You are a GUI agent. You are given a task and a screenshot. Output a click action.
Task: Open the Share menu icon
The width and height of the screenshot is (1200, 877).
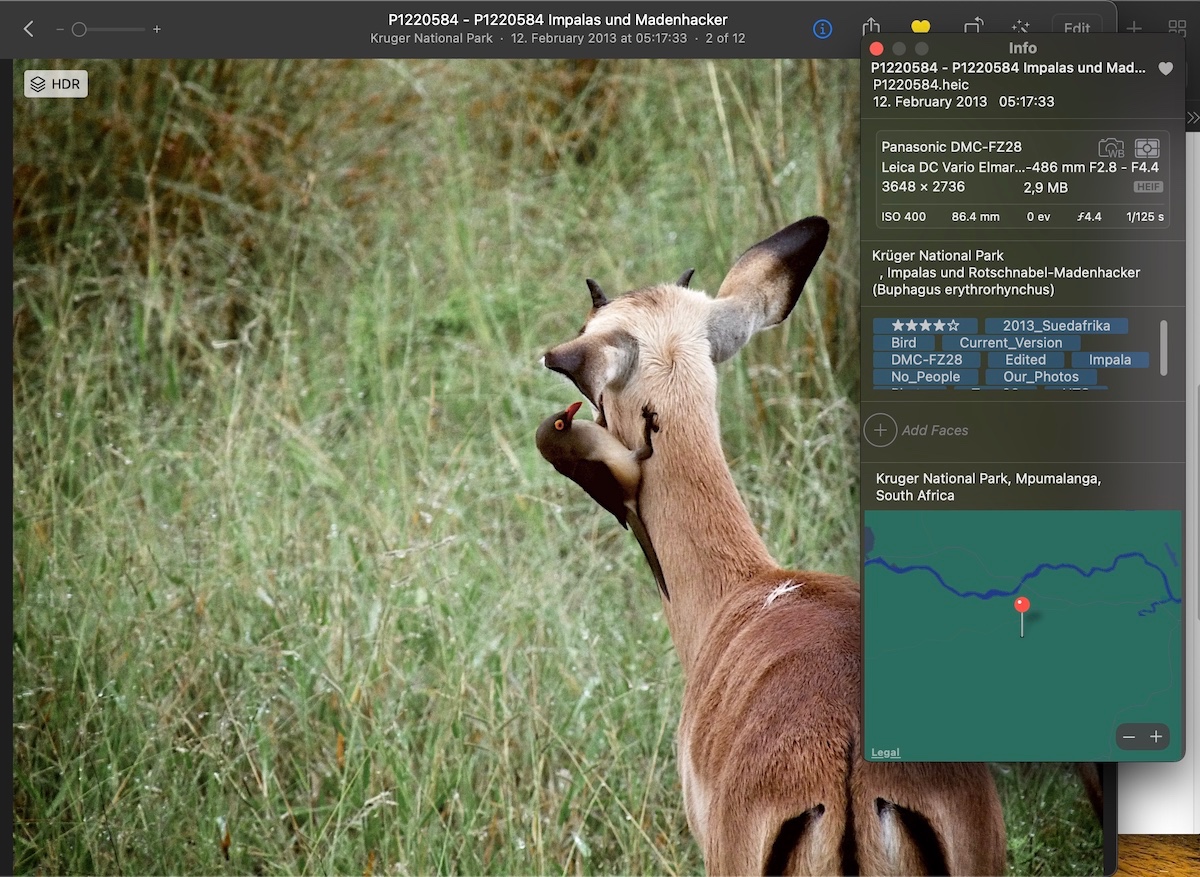click(x=871, y=28)
